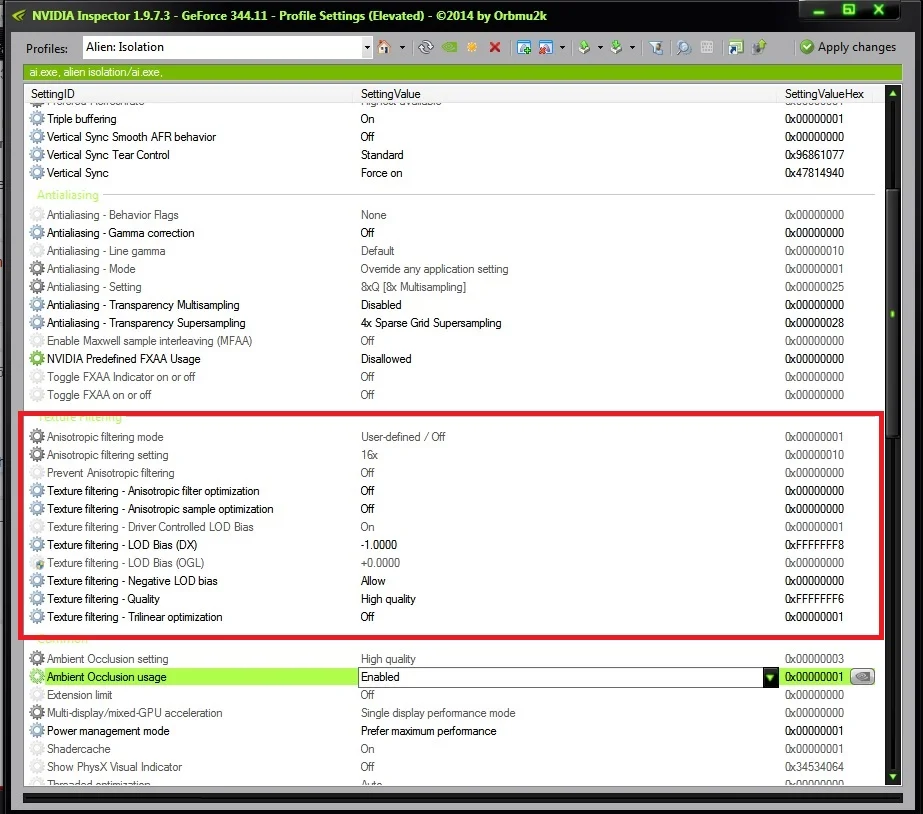Click the scrollbar down arrow of settings list

coord(893,777)
